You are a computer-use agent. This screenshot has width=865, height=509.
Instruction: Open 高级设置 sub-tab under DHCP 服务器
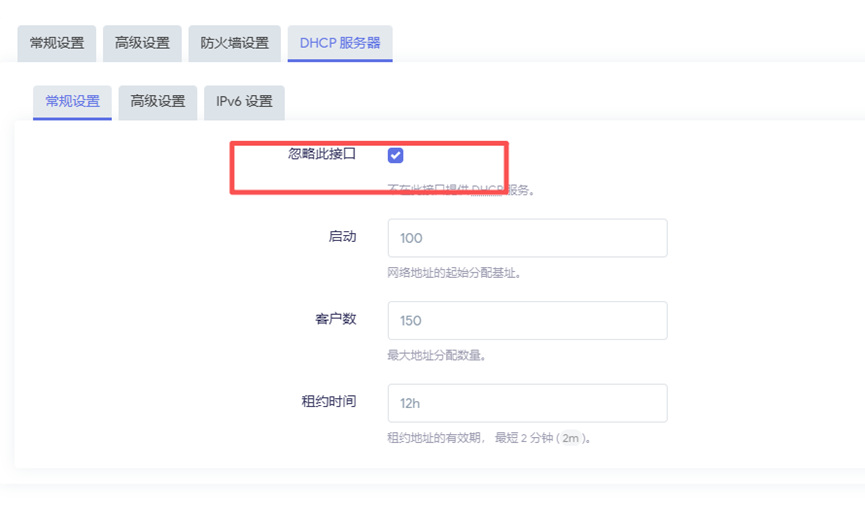157,102
